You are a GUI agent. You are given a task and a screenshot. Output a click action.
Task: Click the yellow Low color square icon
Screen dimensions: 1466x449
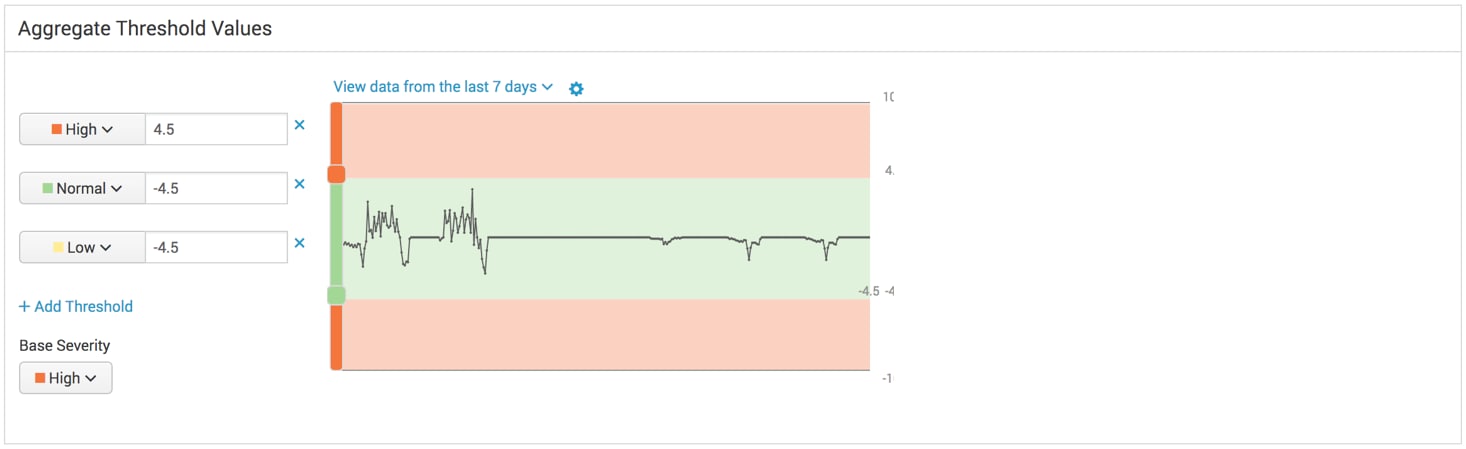pyautogui.click(x=58, y=247)
